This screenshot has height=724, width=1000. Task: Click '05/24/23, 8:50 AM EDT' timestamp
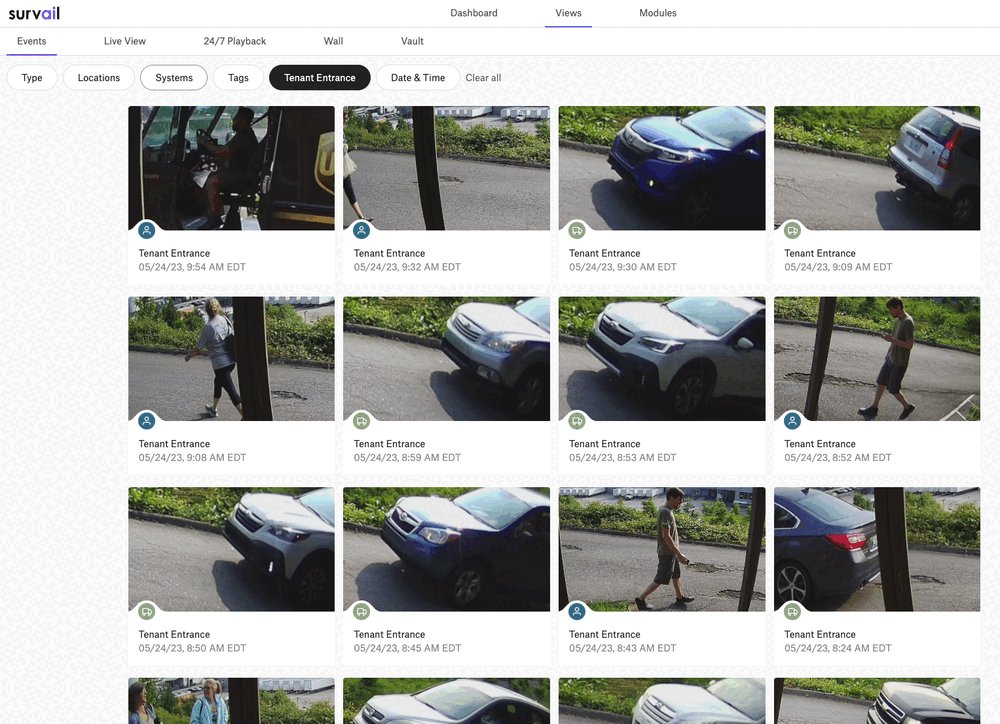192,648
